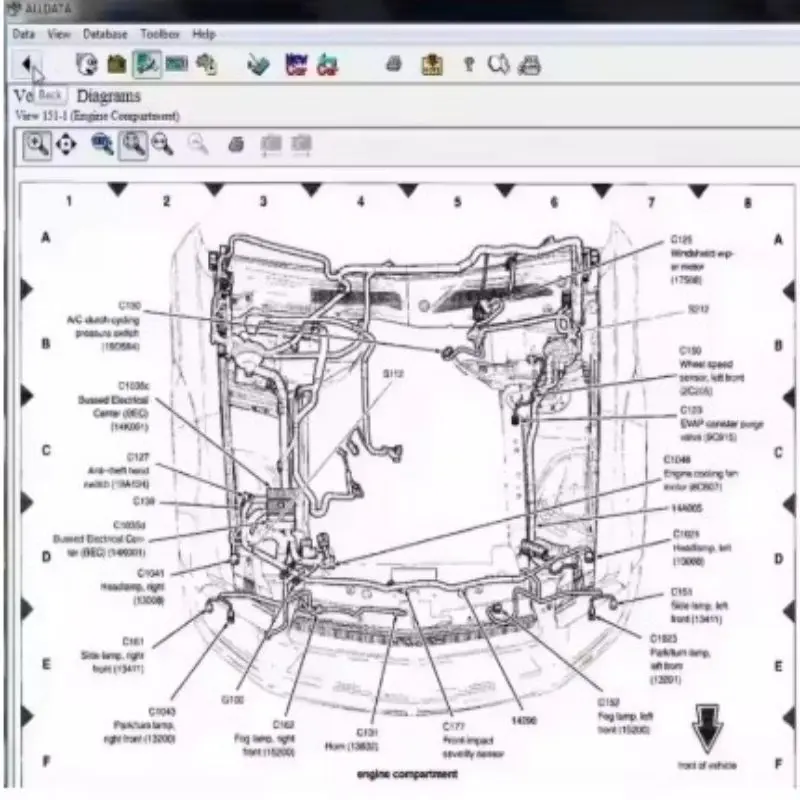The image size is (800, 800).
Task: Click the printer icon in the diagram toolbar
Action: pos(236,145)
